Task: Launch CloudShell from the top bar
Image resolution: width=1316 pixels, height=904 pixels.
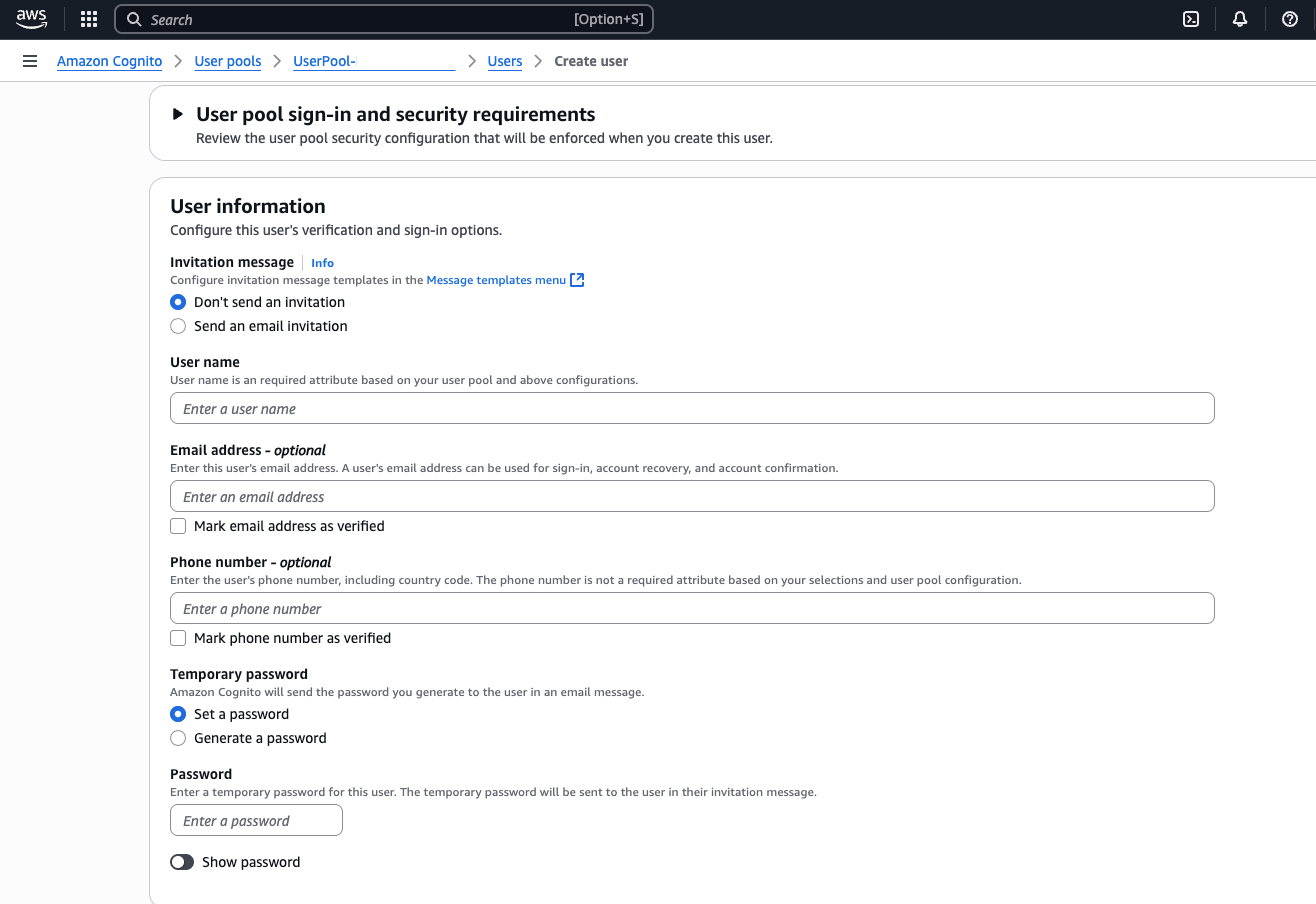Action: pos(1191,19)
